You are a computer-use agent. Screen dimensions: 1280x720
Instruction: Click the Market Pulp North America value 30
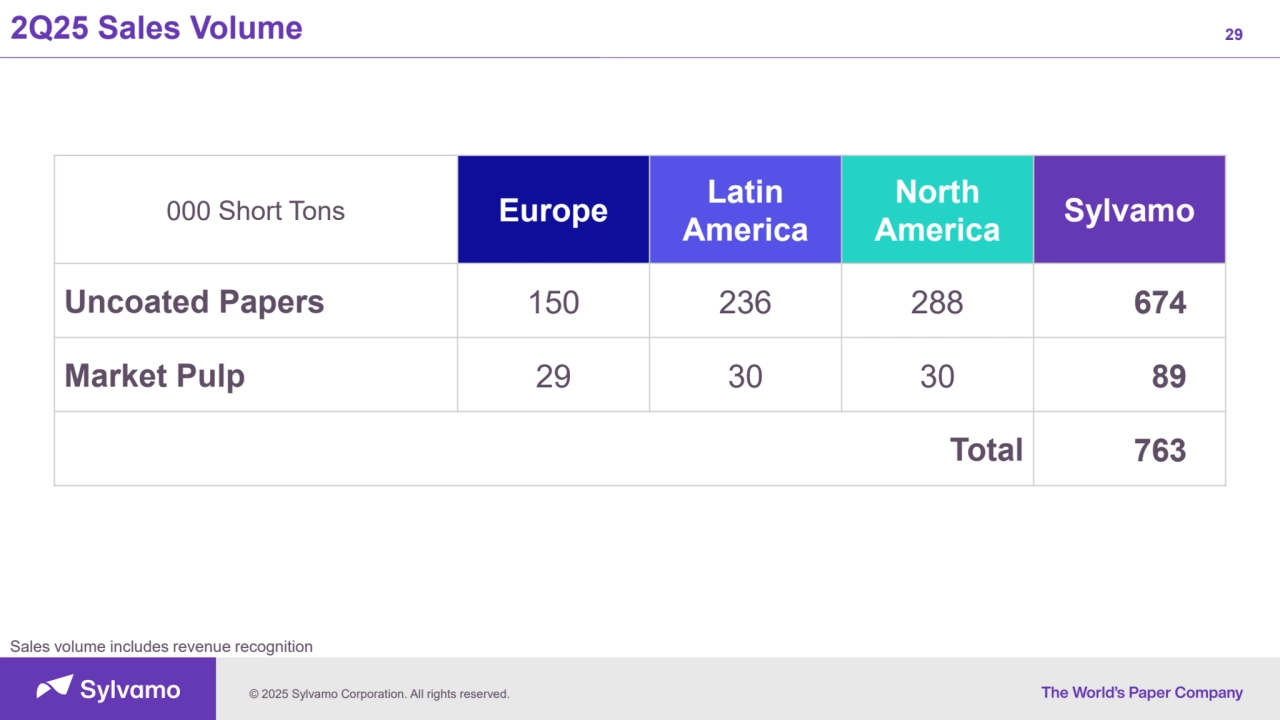tap(937, 376)
